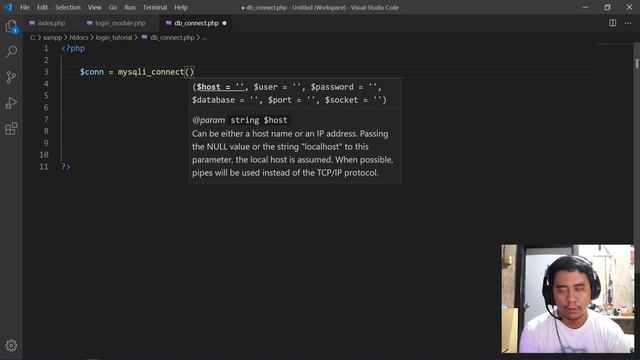Click line number 10 in the gutter
This screenshot has height=360, width=640.
[44, 155]
